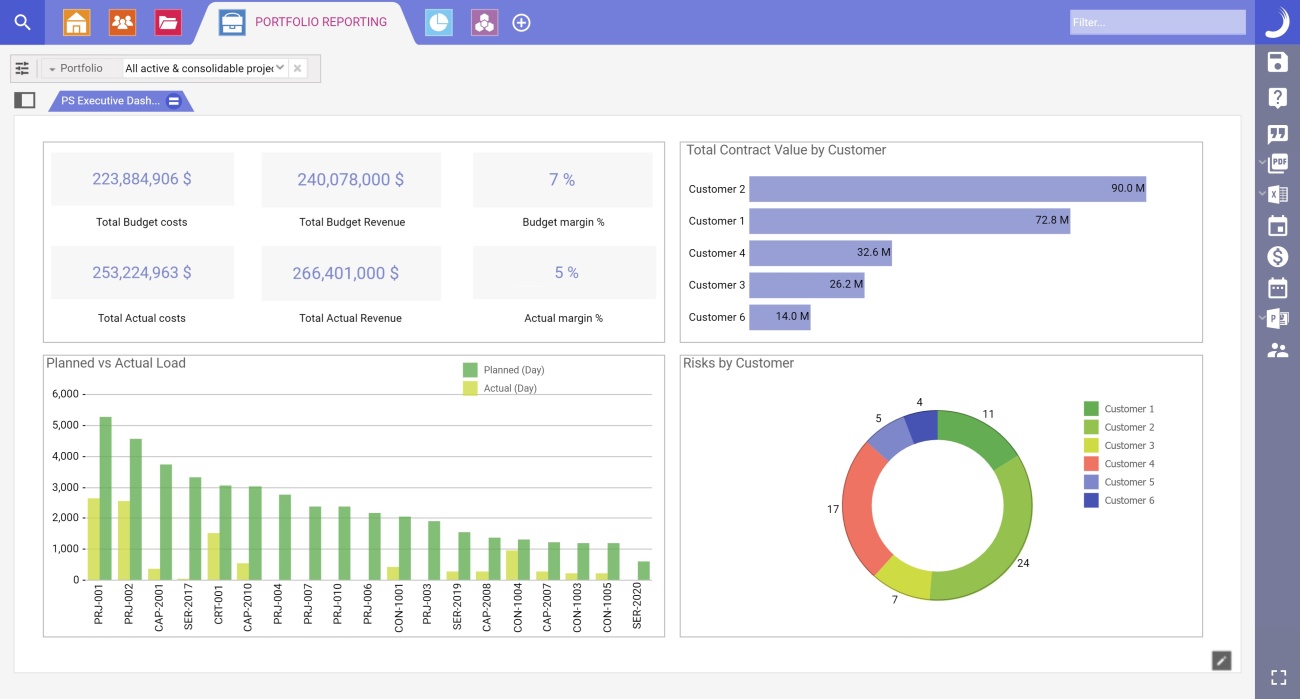Expand PowerPoint export options chevron
Screen dimensions: 1300x699
(1261, 318)
